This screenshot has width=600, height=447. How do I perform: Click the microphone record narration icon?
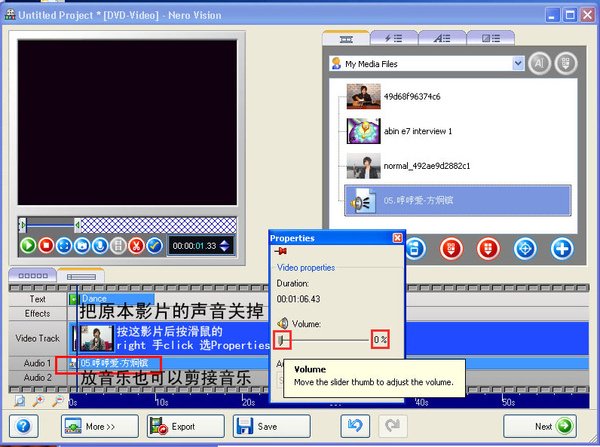click(x=100, y=245)
